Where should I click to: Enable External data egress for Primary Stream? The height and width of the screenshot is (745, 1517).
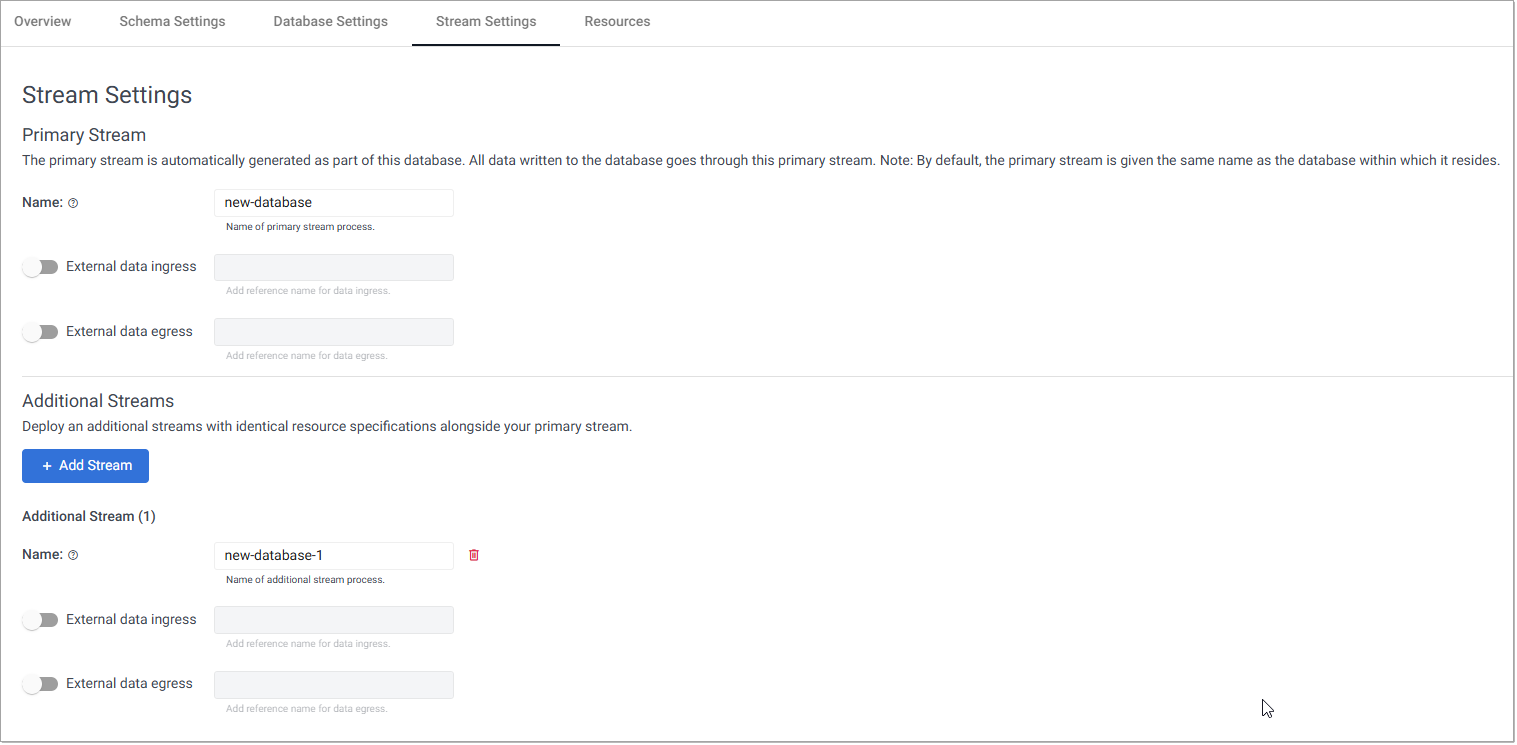[x=41, y=332]
